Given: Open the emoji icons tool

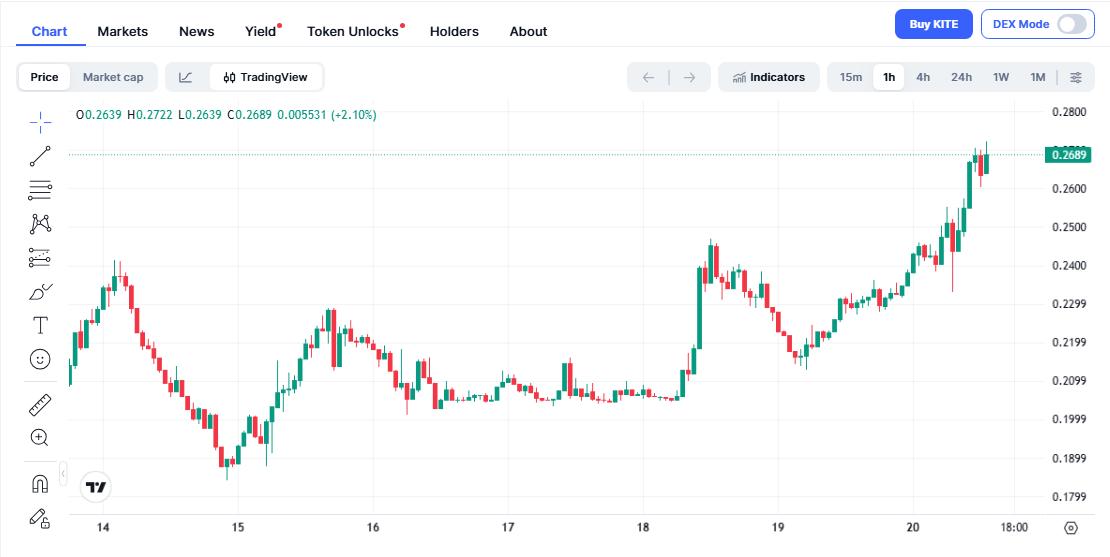Looking at the screenshot, I should (40, 359).
